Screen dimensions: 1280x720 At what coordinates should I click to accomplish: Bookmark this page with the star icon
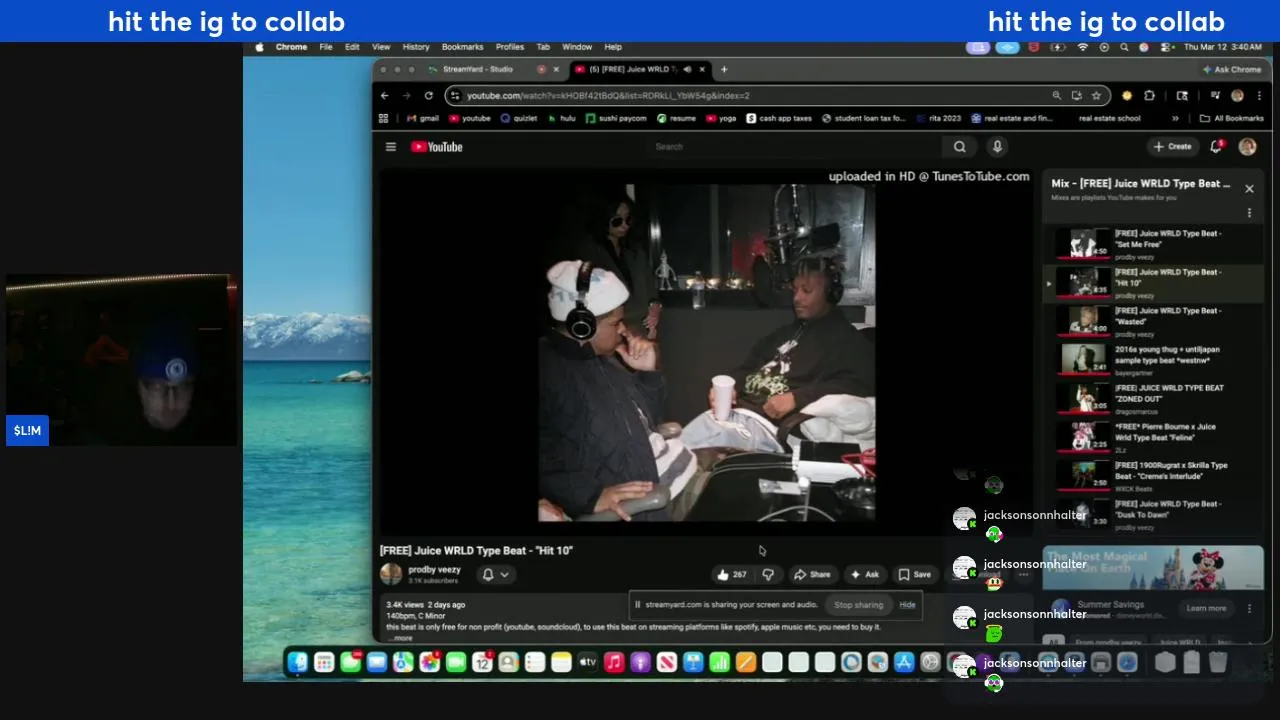(1096, 96)
